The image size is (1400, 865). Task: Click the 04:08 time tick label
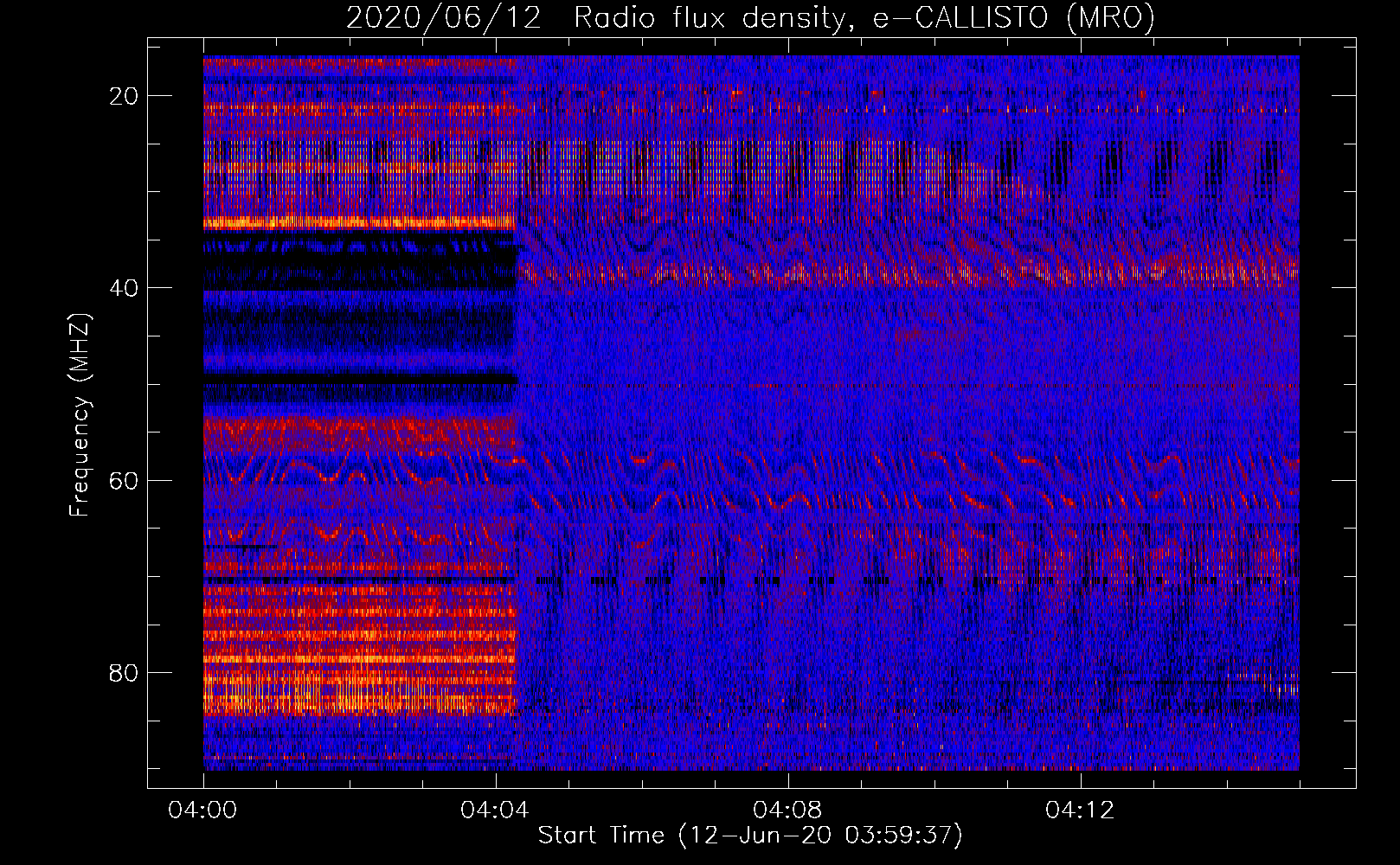tap(788, 811)
